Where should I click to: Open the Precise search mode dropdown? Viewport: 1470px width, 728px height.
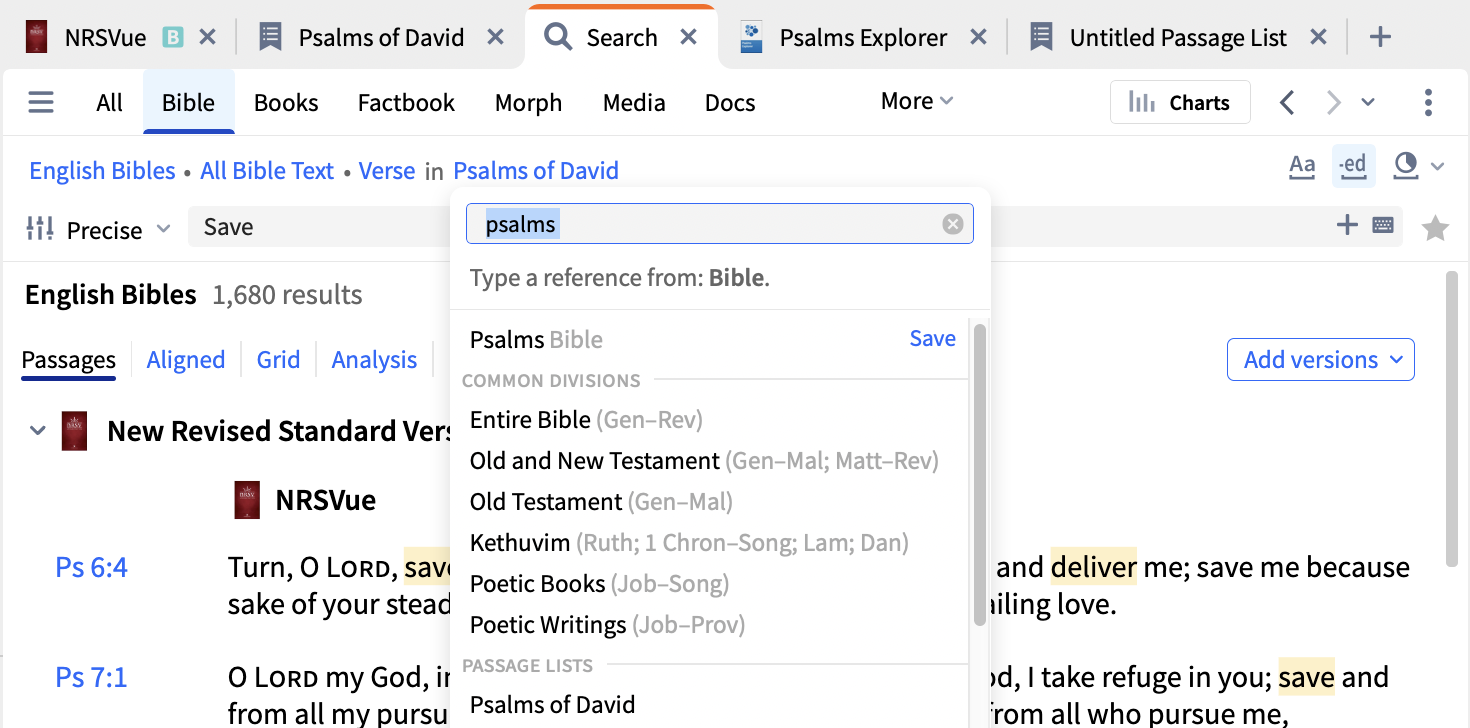[x=98, y=230]
